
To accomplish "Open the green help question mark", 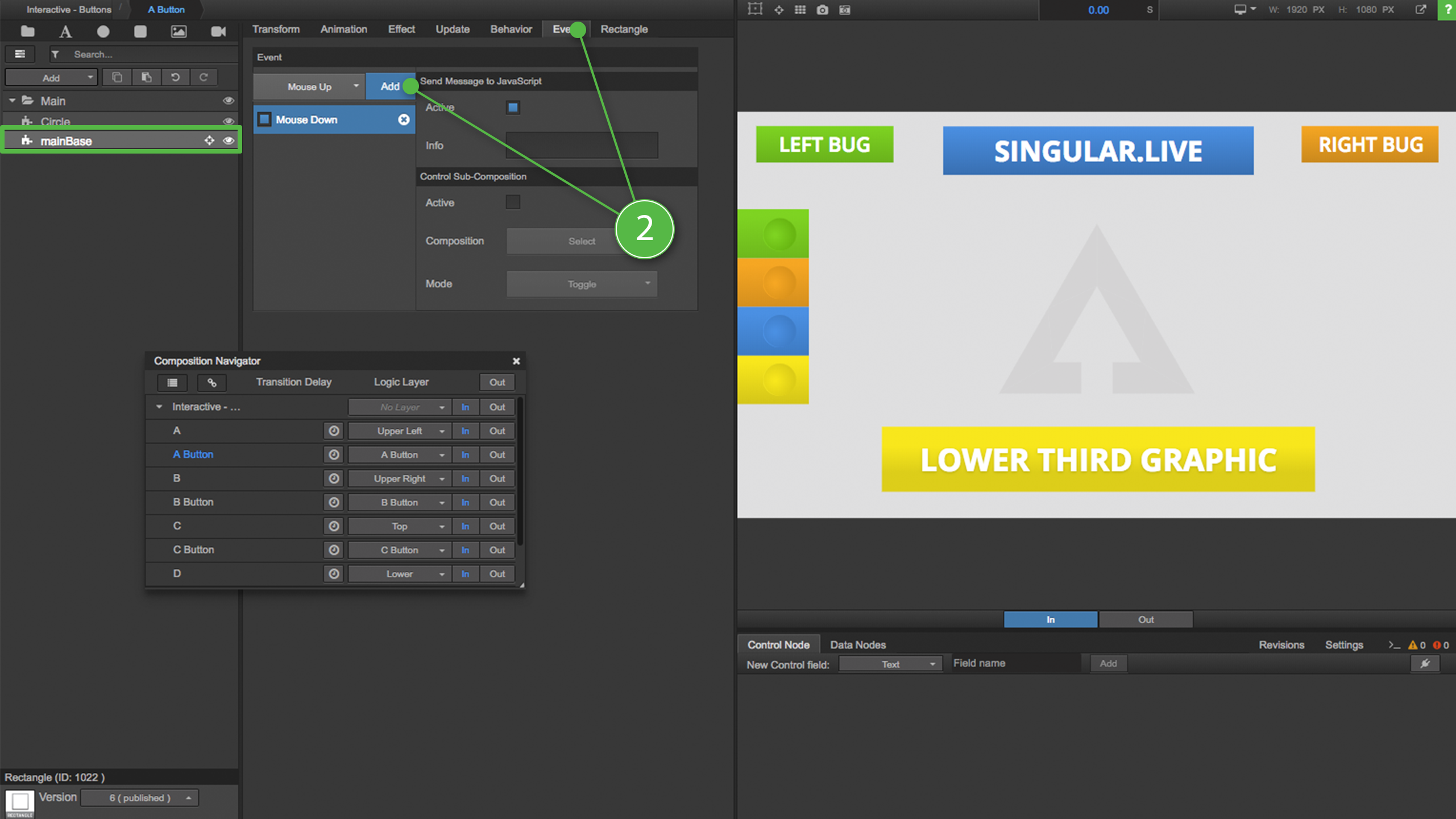I will (x=1447, y=10).
